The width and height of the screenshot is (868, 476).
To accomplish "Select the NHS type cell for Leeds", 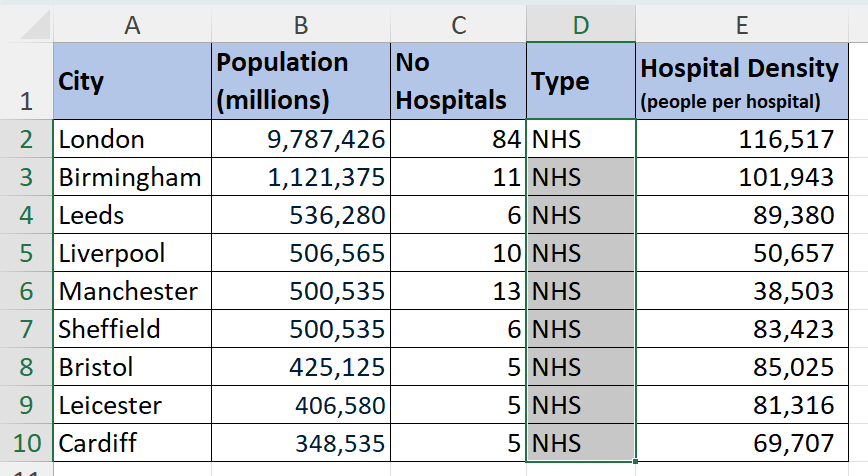I will click(581, 216).
